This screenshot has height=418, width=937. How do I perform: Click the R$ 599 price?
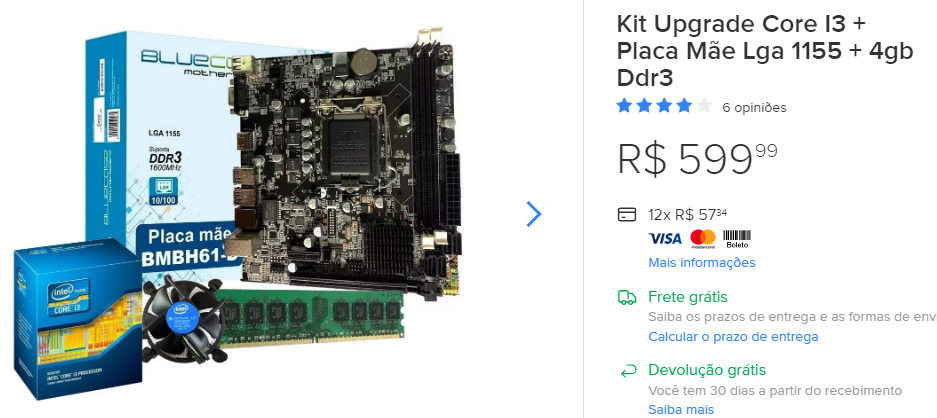click(x=697, y=159)
